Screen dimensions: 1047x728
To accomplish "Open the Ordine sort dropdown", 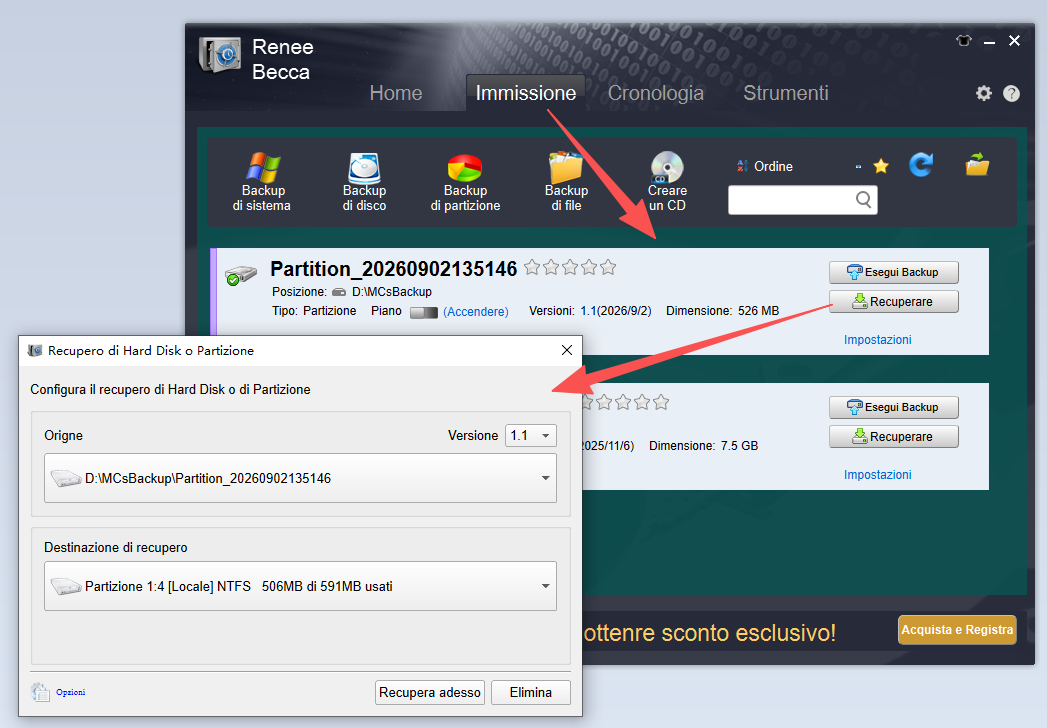I will point(858,166).
